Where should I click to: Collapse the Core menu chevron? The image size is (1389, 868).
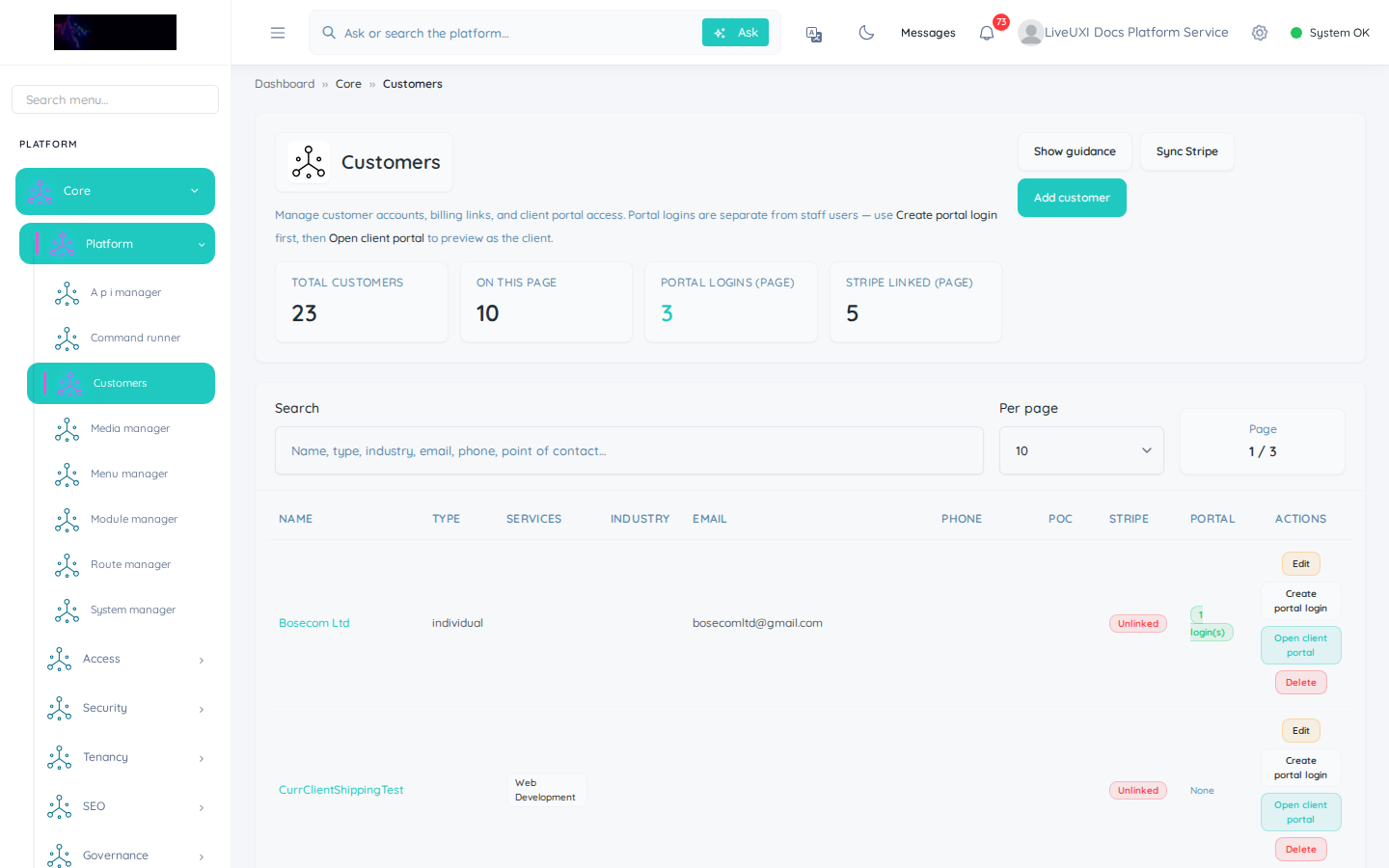pyautogui.click(x=195, y=191)
